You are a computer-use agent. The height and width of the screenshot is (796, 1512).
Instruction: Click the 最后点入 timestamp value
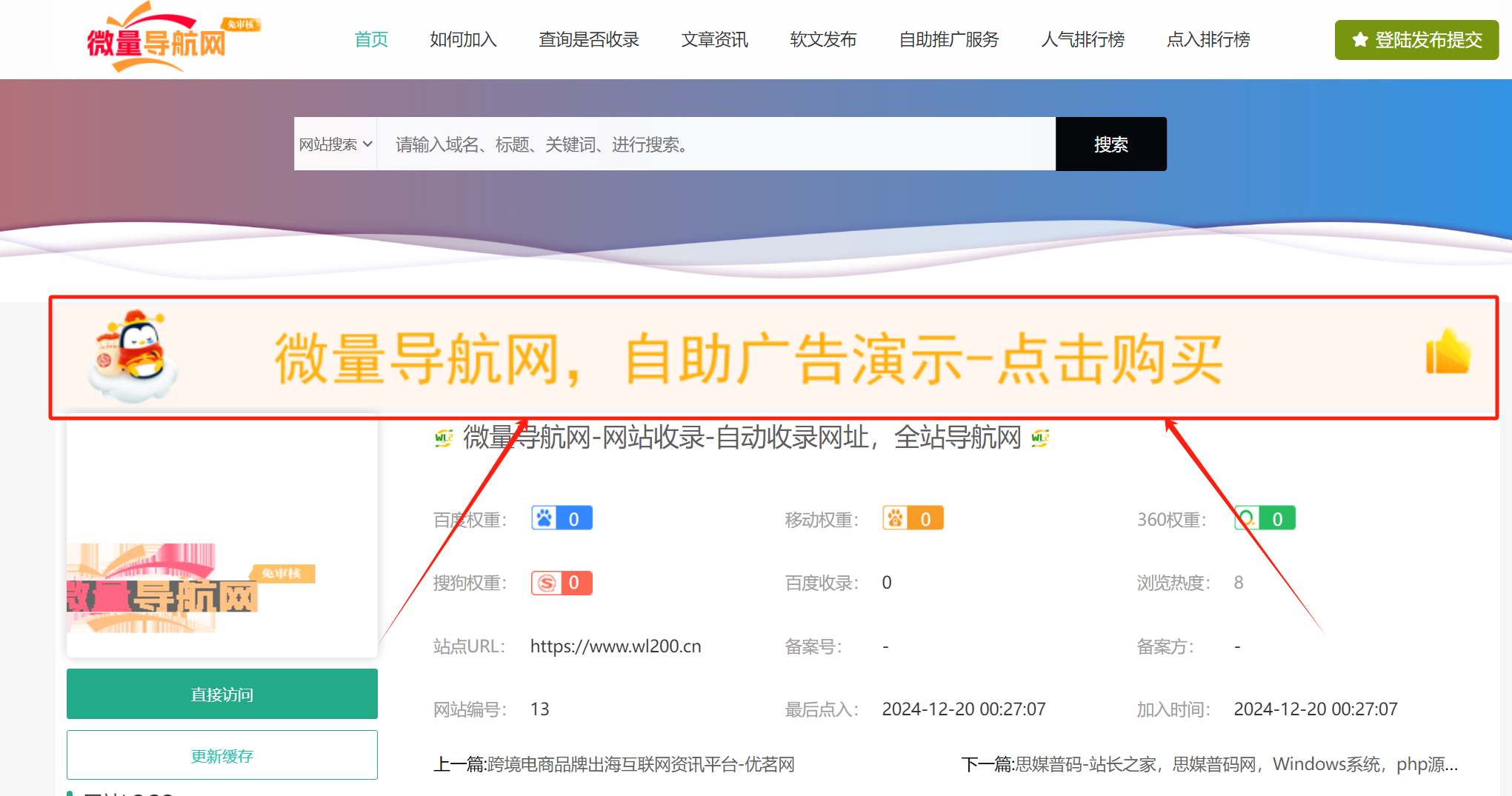point(964,709)
